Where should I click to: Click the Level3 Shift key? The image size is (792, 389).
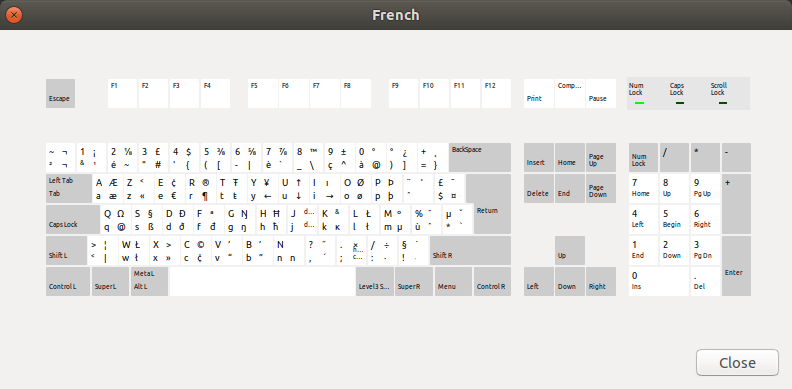[x=375, y=281]
